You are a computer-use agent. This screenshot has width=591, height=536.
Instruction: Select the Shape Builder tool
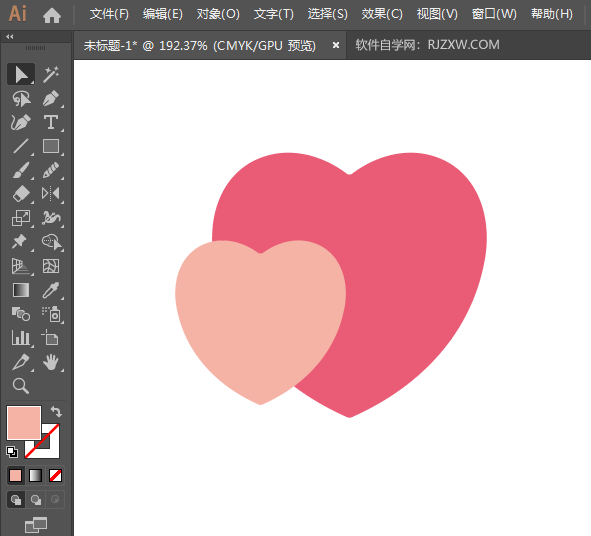51,242
